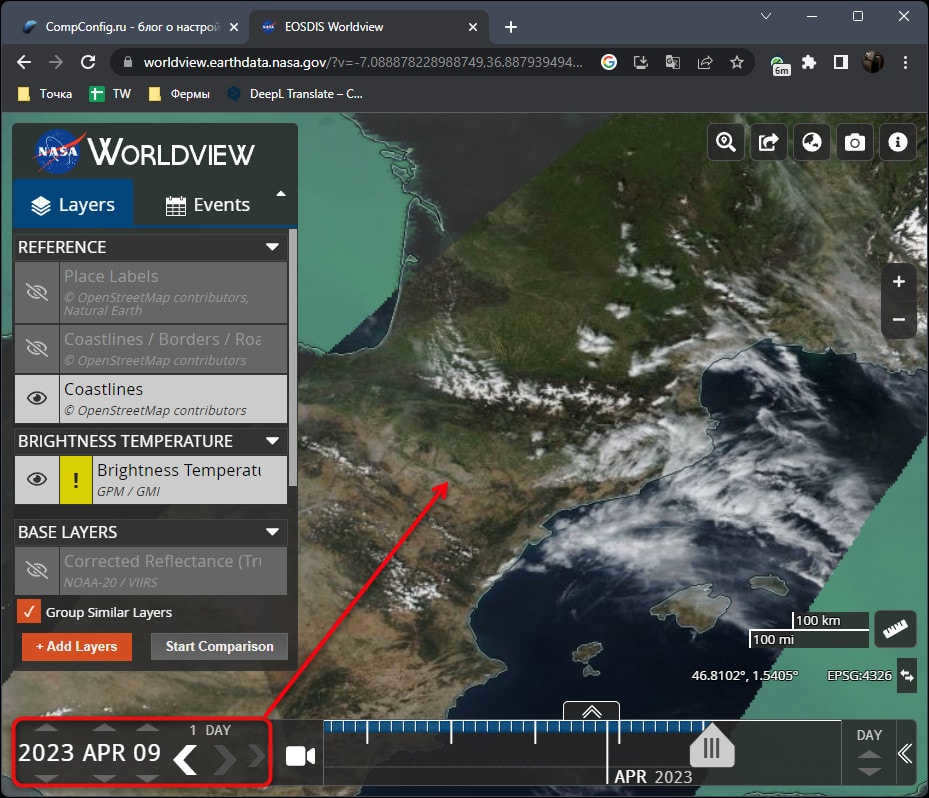Click the APR 2023 timeline label
This screenshot has height=798, width=929.
(x=652, y=776)
